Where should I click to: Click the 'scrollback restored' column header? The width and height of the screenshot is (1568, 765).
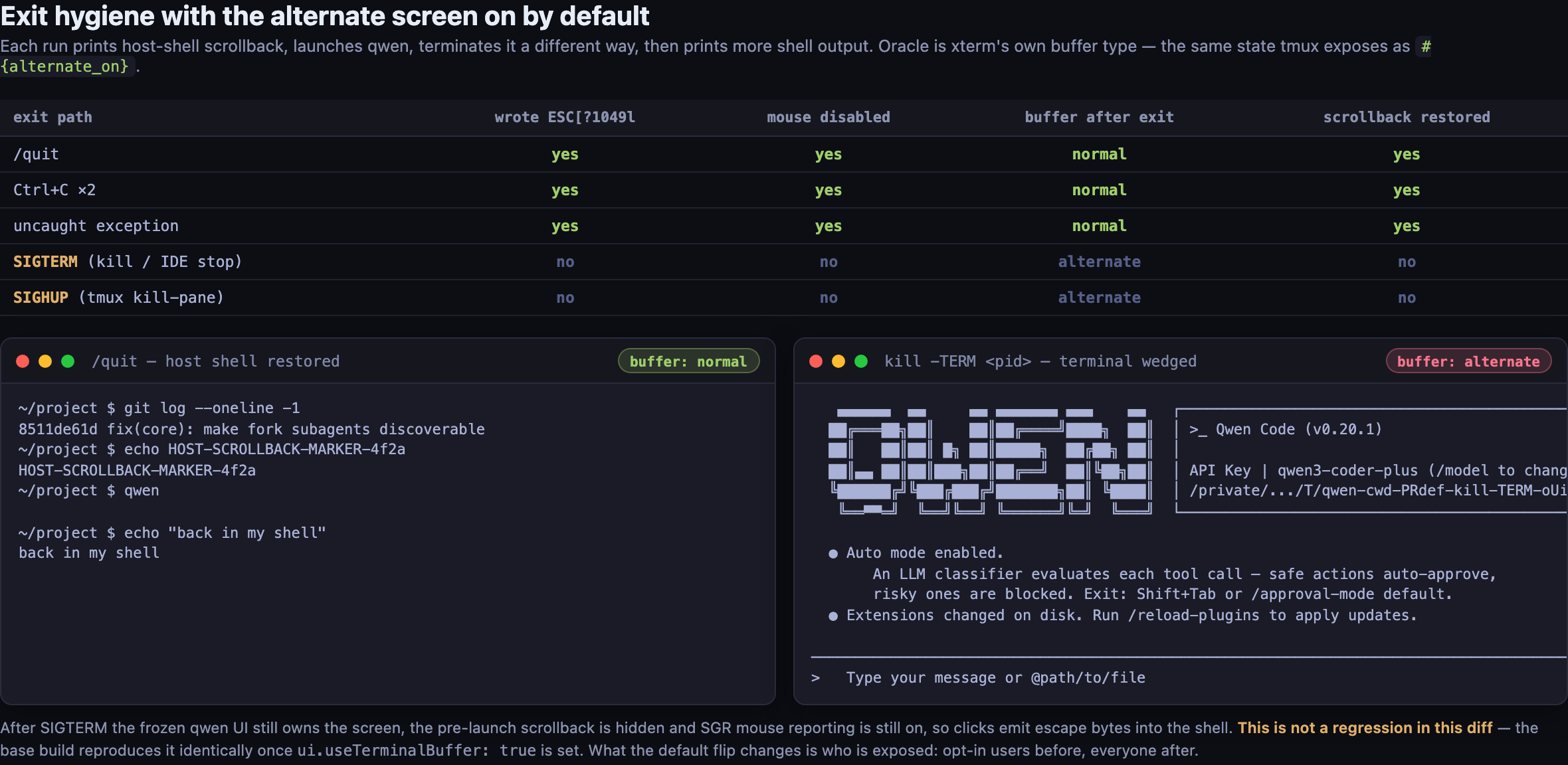tap(1407, 118)
